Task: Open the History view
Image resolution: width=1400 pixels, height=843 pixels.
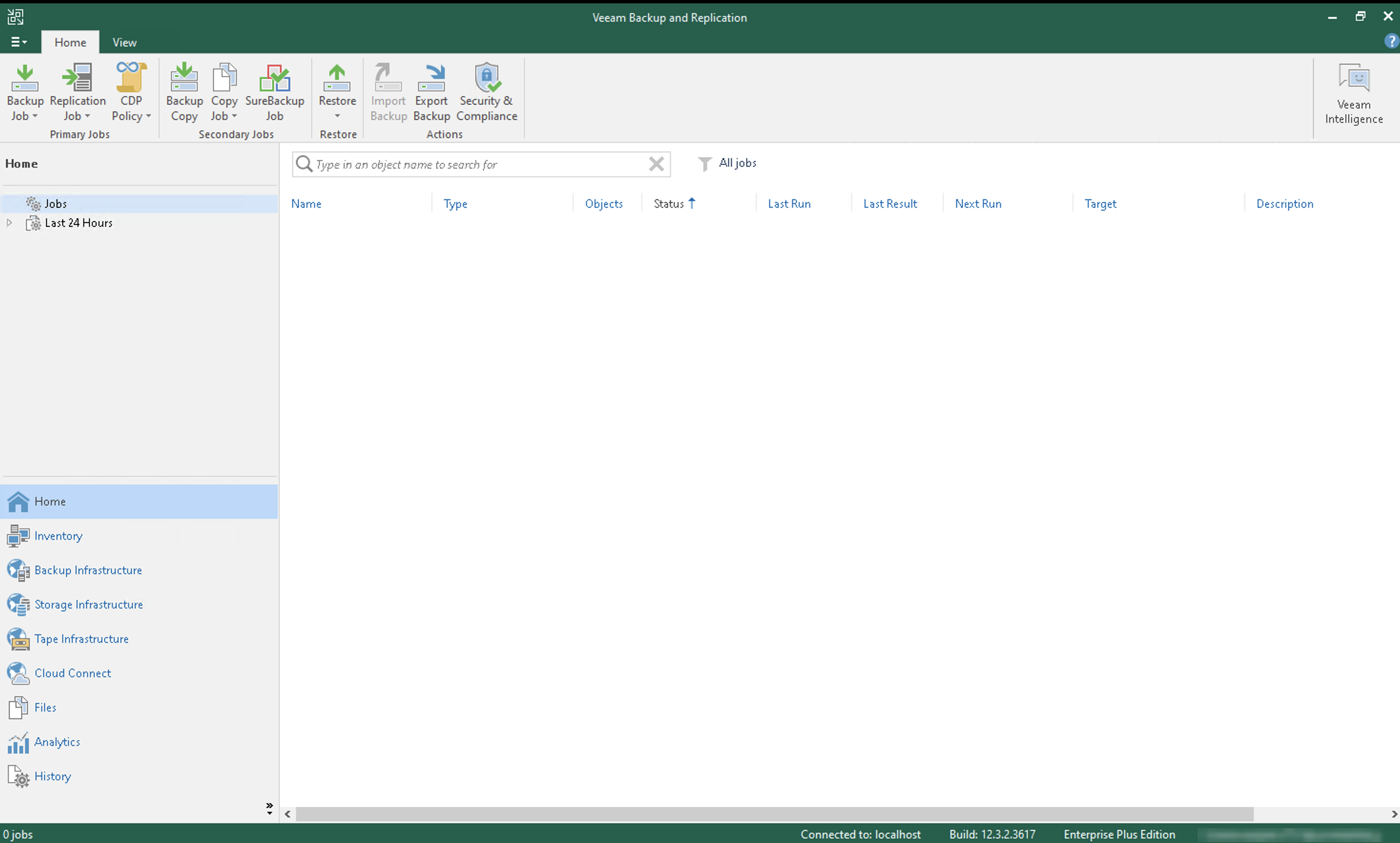Action: (139, 776)
